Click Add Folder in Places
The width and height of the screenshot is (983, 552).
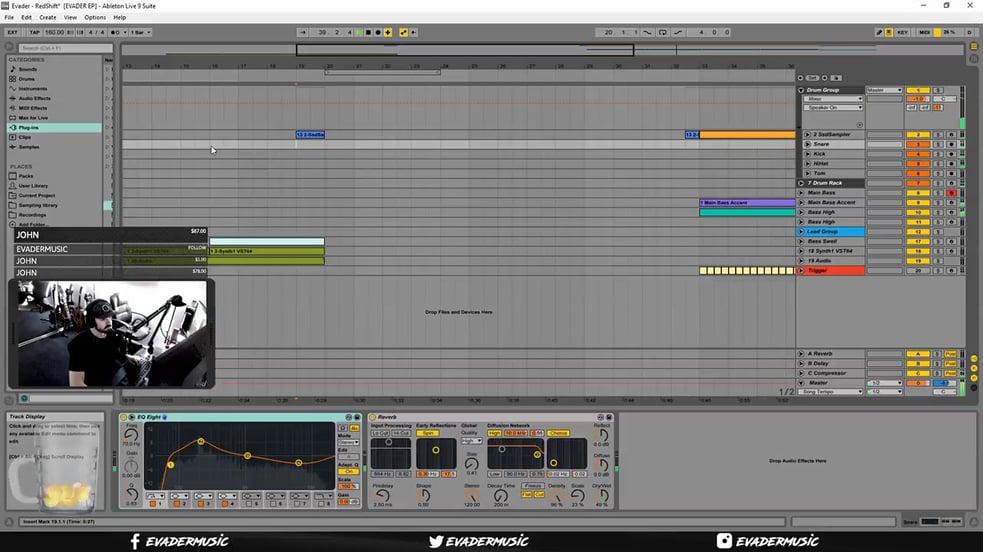[31, 224]
